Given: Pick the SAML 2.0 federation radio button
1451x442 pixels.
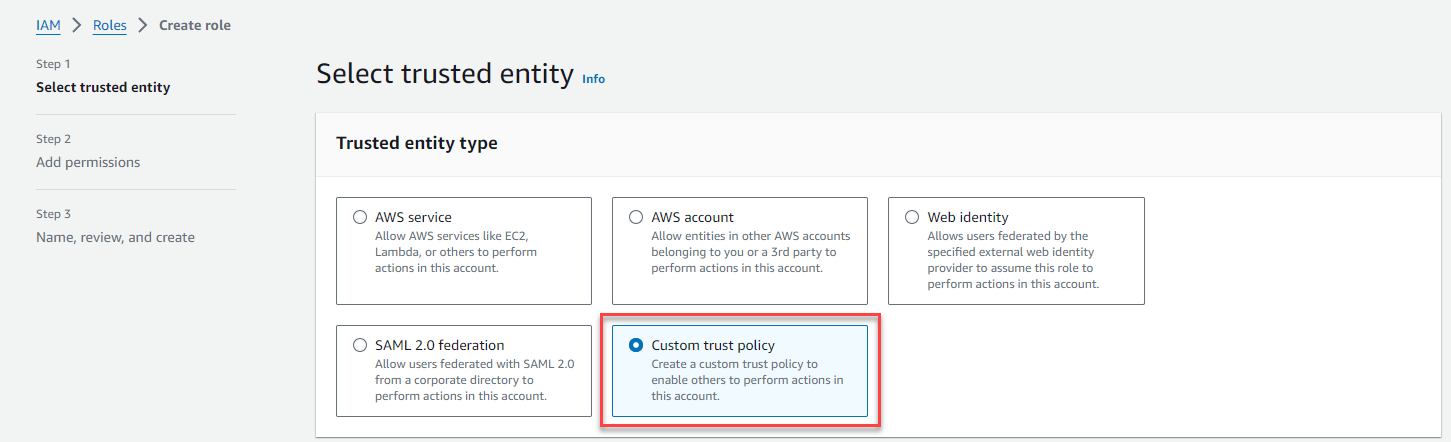Looking at the screenshot, I should [360, 345].
